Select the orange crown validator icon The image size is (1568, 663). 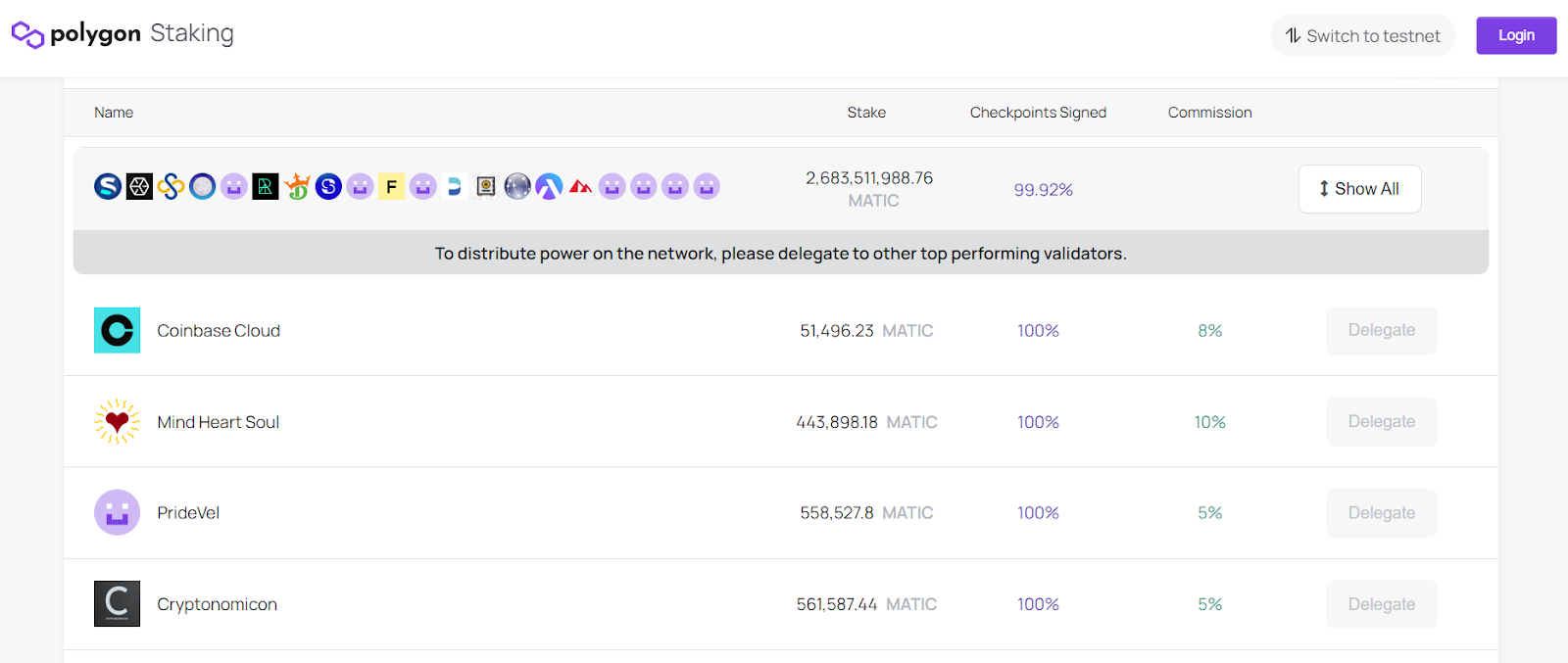(297, 186)
